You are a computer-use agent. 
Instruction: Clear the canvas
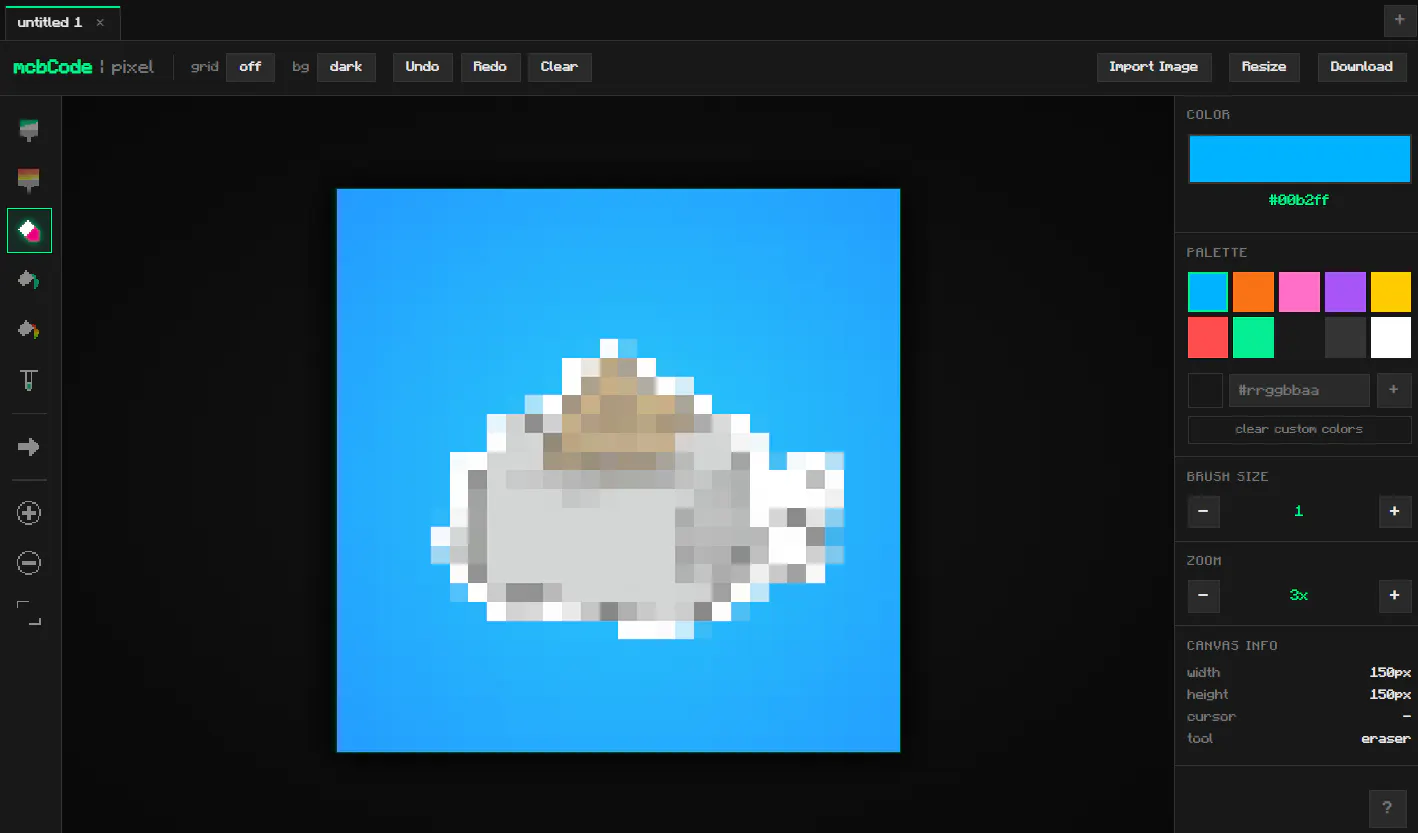pos(559,67)
